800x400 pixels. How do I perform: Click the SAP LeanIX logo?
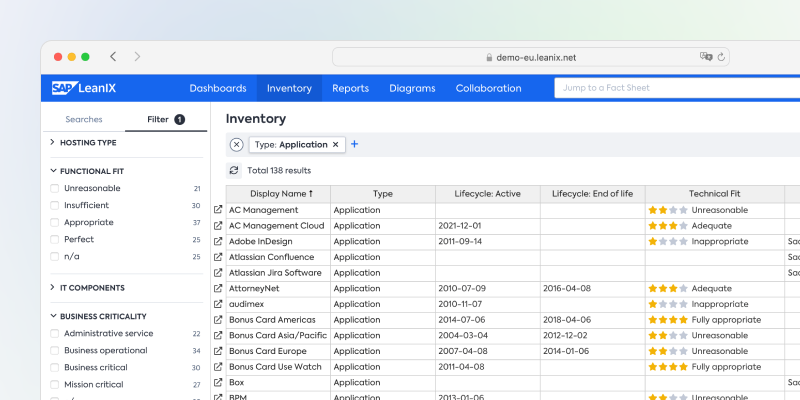pyautogui.click(x=84, y=88)
